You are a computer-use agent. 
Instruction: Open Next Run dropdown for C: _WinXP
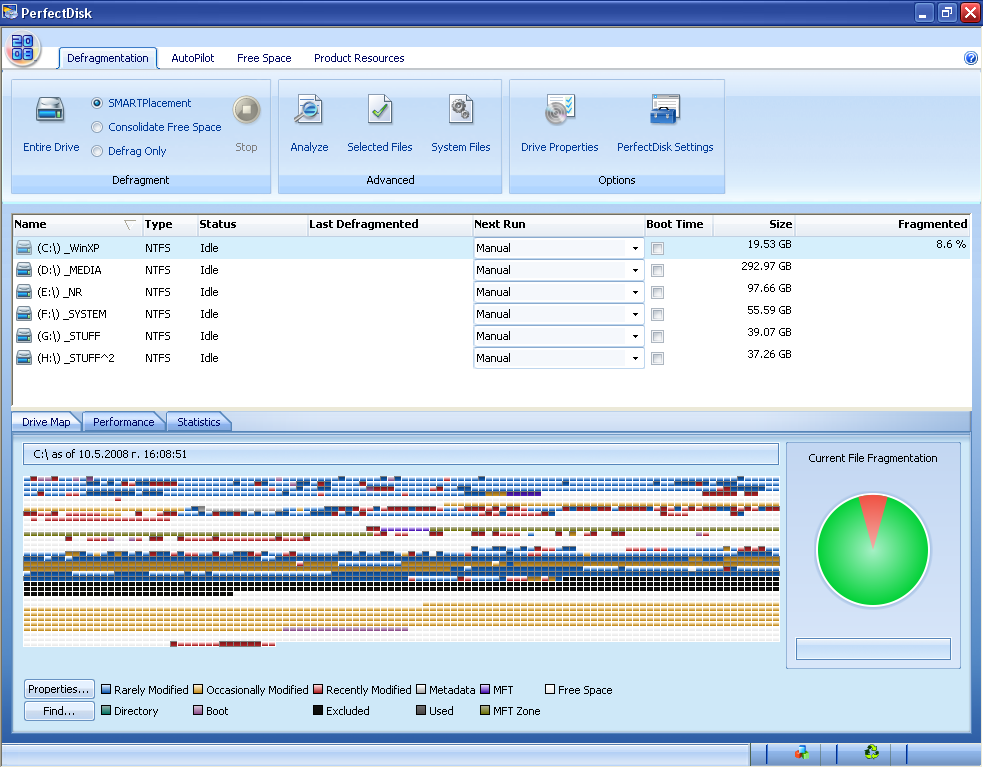click(635, 248)
